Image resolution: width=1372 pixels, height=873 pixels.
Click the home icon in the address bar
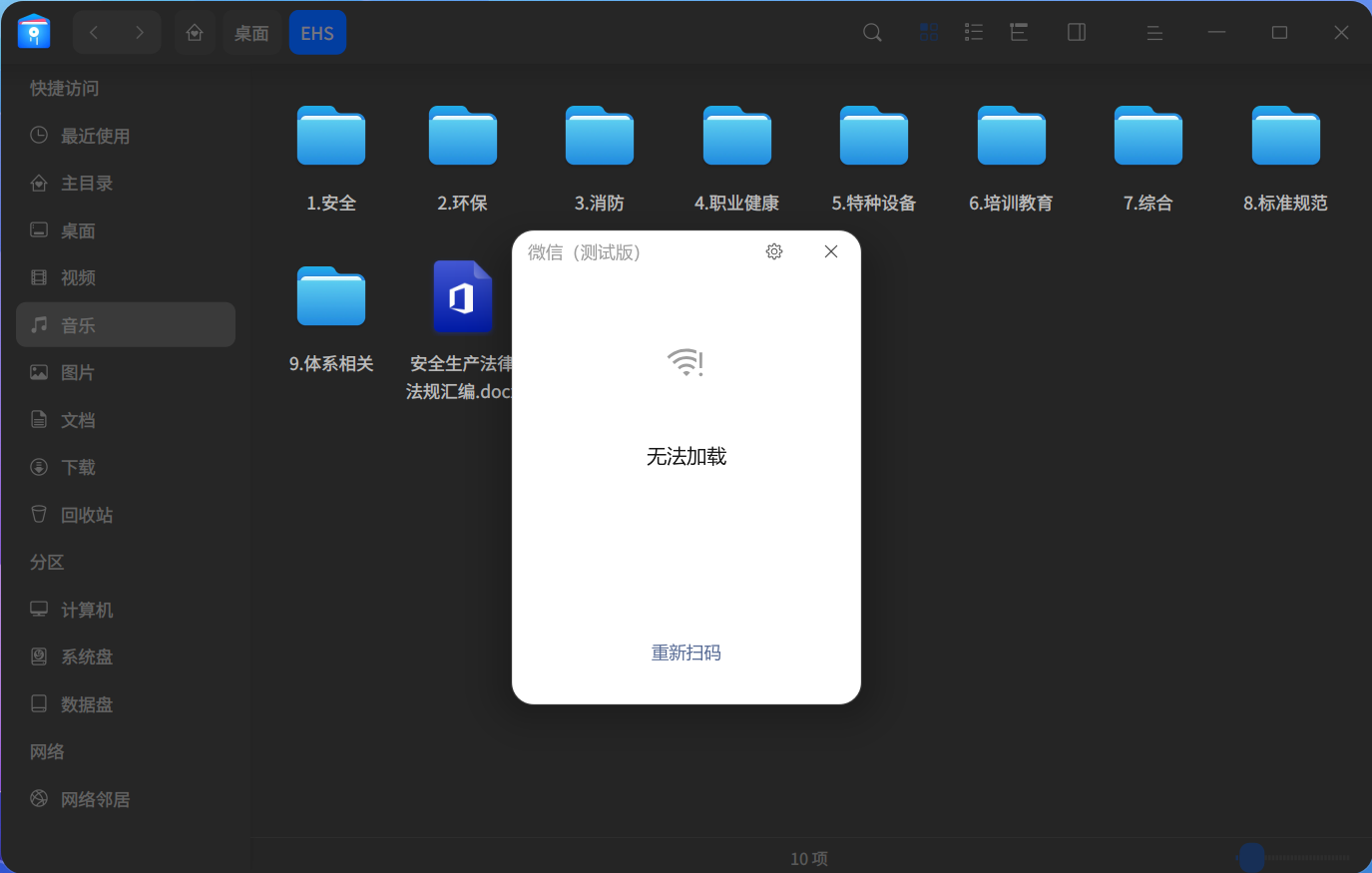pyautogui.click(x=195, y=33)
